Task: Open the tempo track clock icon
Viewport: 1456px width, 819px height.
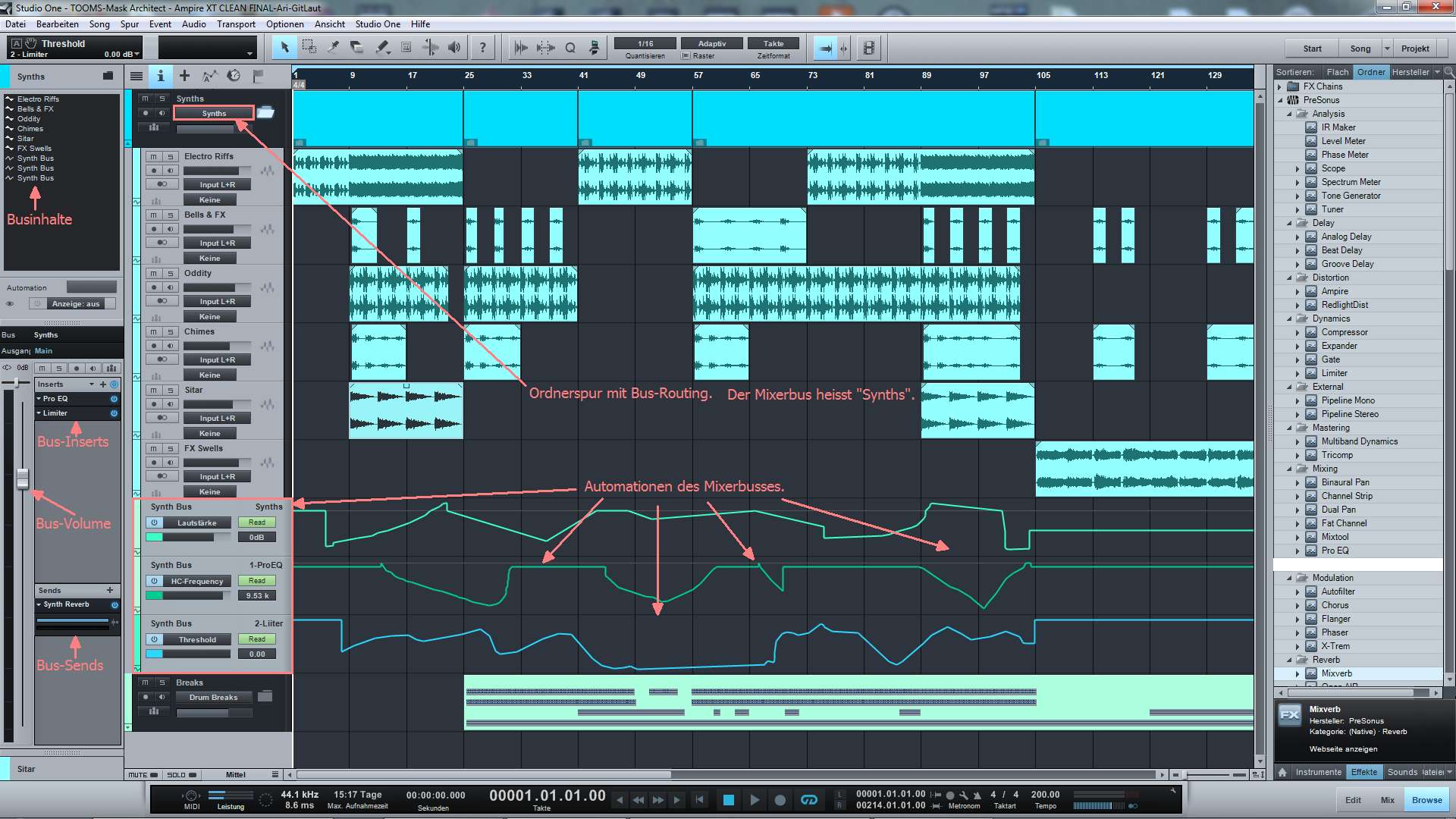Action: click(234, 76)
